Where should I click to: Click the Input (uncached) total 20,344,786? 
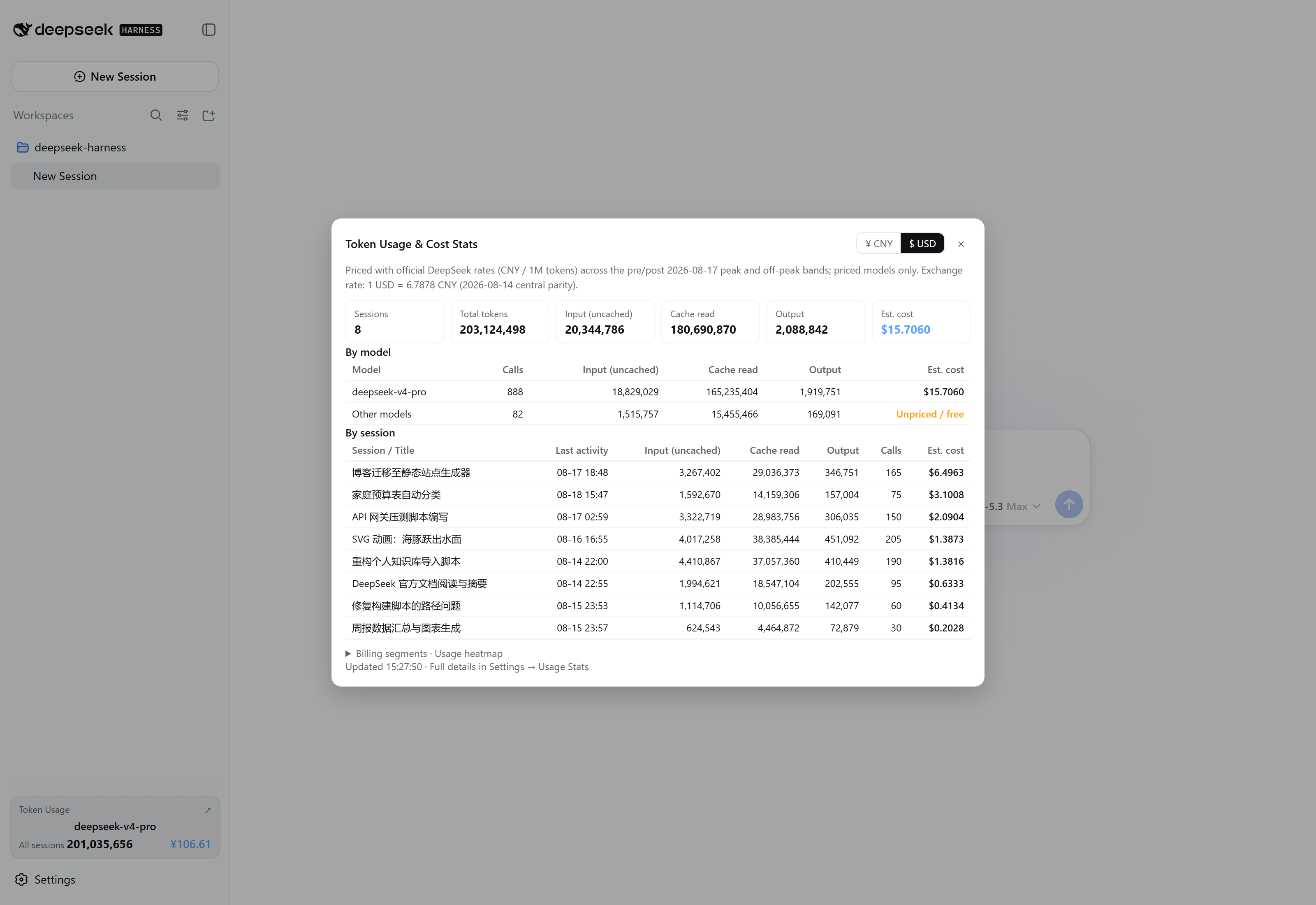tap(595, 330)
